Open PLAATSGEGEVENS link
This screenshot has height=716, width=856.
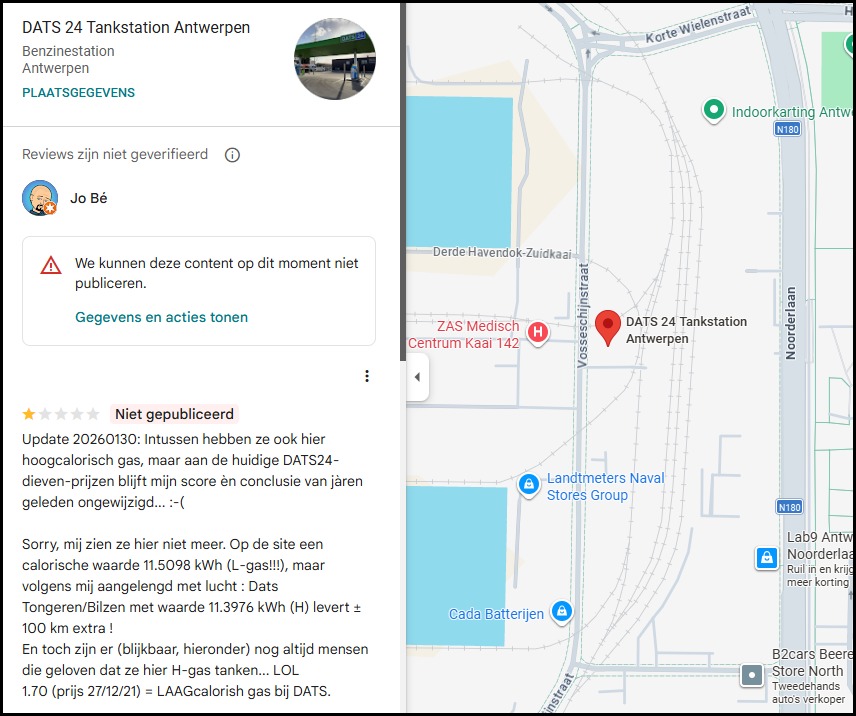(79, 93)
